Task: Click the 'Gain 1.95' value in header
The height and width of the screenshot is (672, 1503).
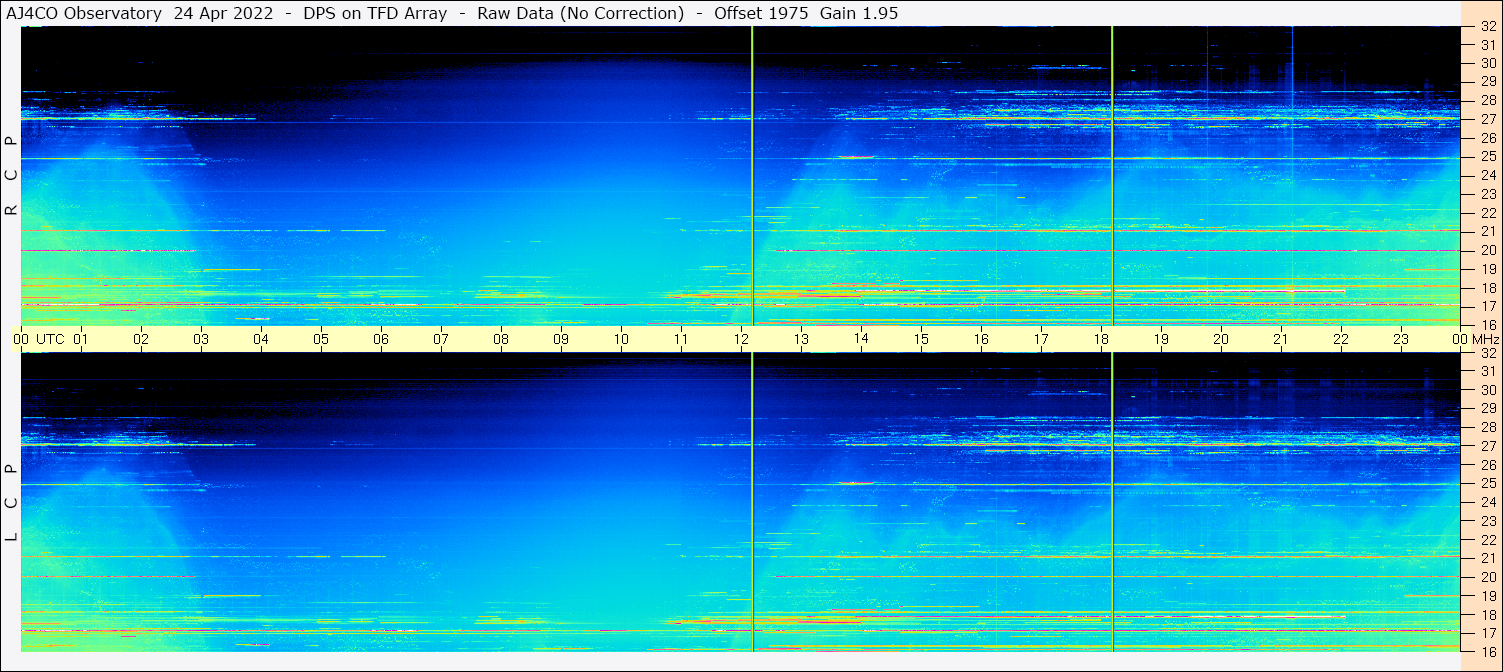Action: tap(858, 13)
